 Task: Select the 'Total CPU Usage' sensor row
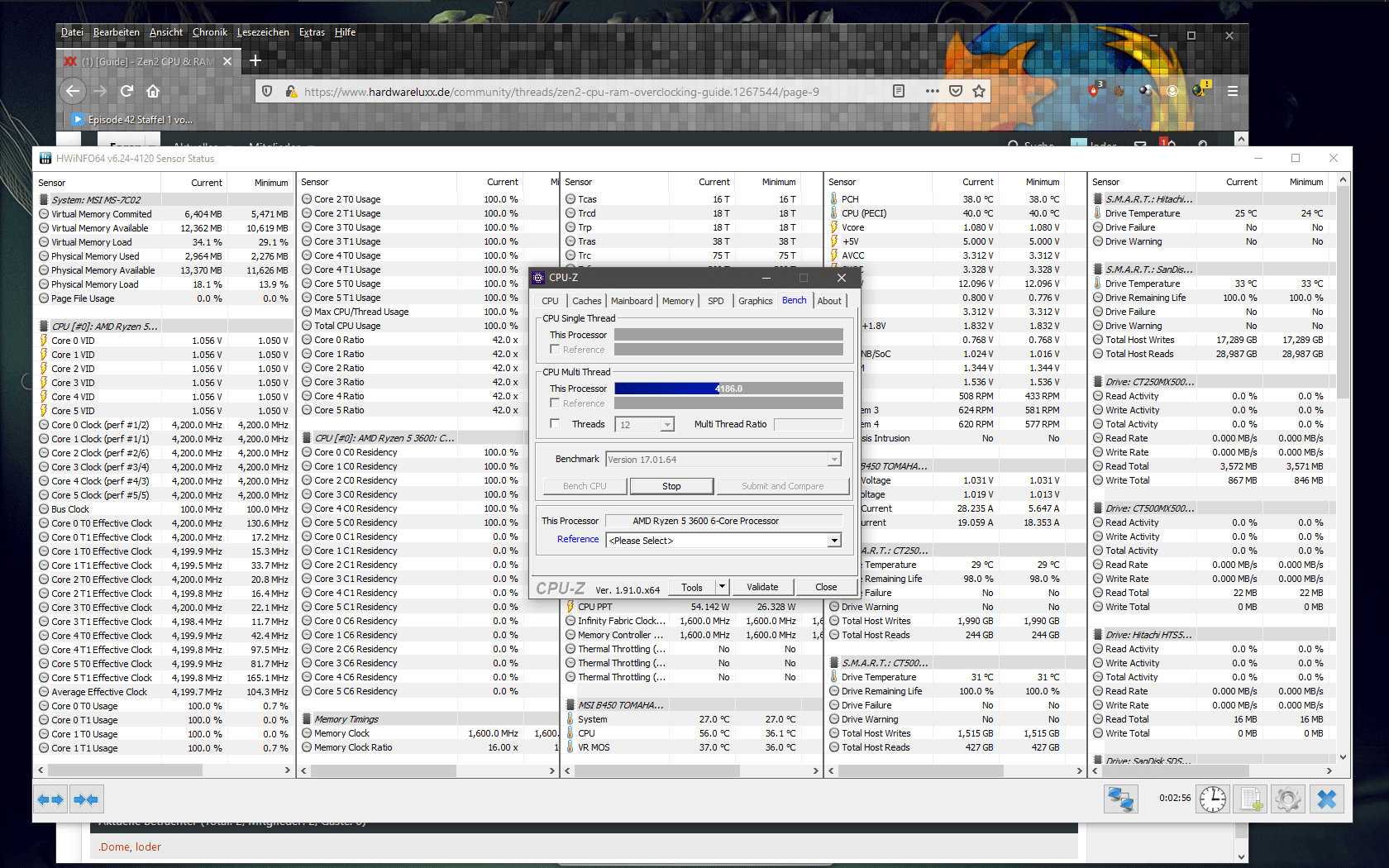(x=429, y=326)
